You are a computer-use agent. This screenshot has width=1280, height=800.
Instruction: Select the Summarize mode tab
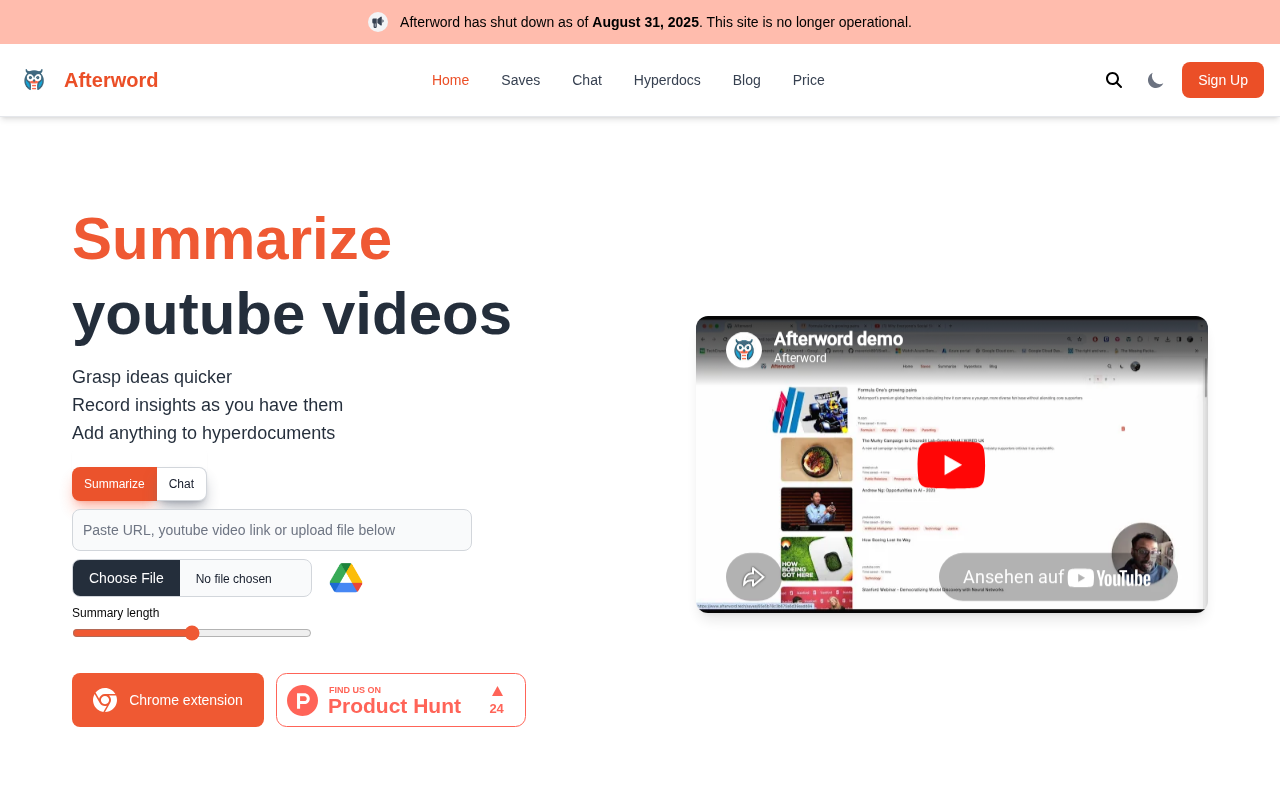point(114,484)
